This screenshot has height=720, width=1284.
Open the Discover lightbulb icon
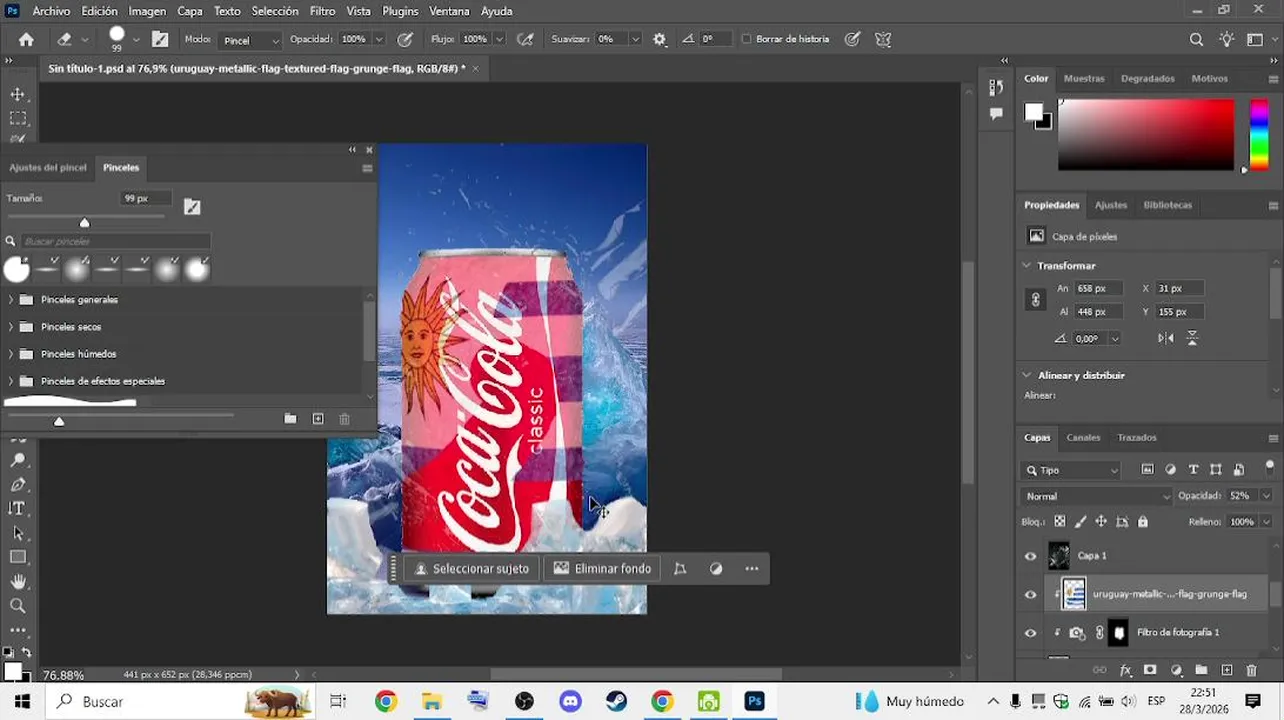pos(1226,40)
